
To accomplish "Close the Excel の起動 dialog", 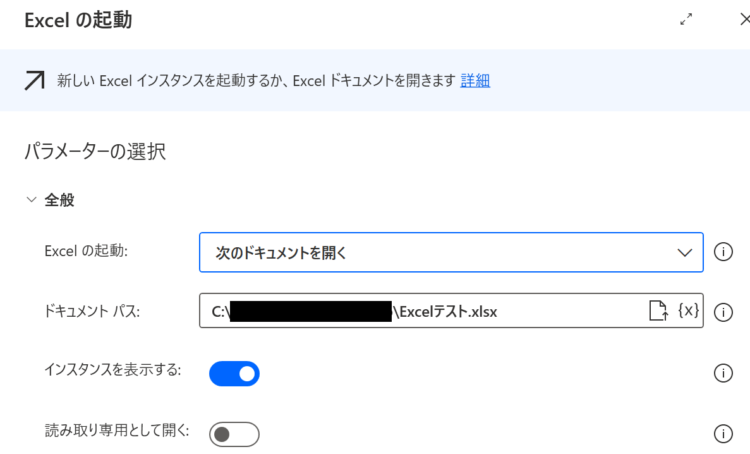I will click(744, 20).
